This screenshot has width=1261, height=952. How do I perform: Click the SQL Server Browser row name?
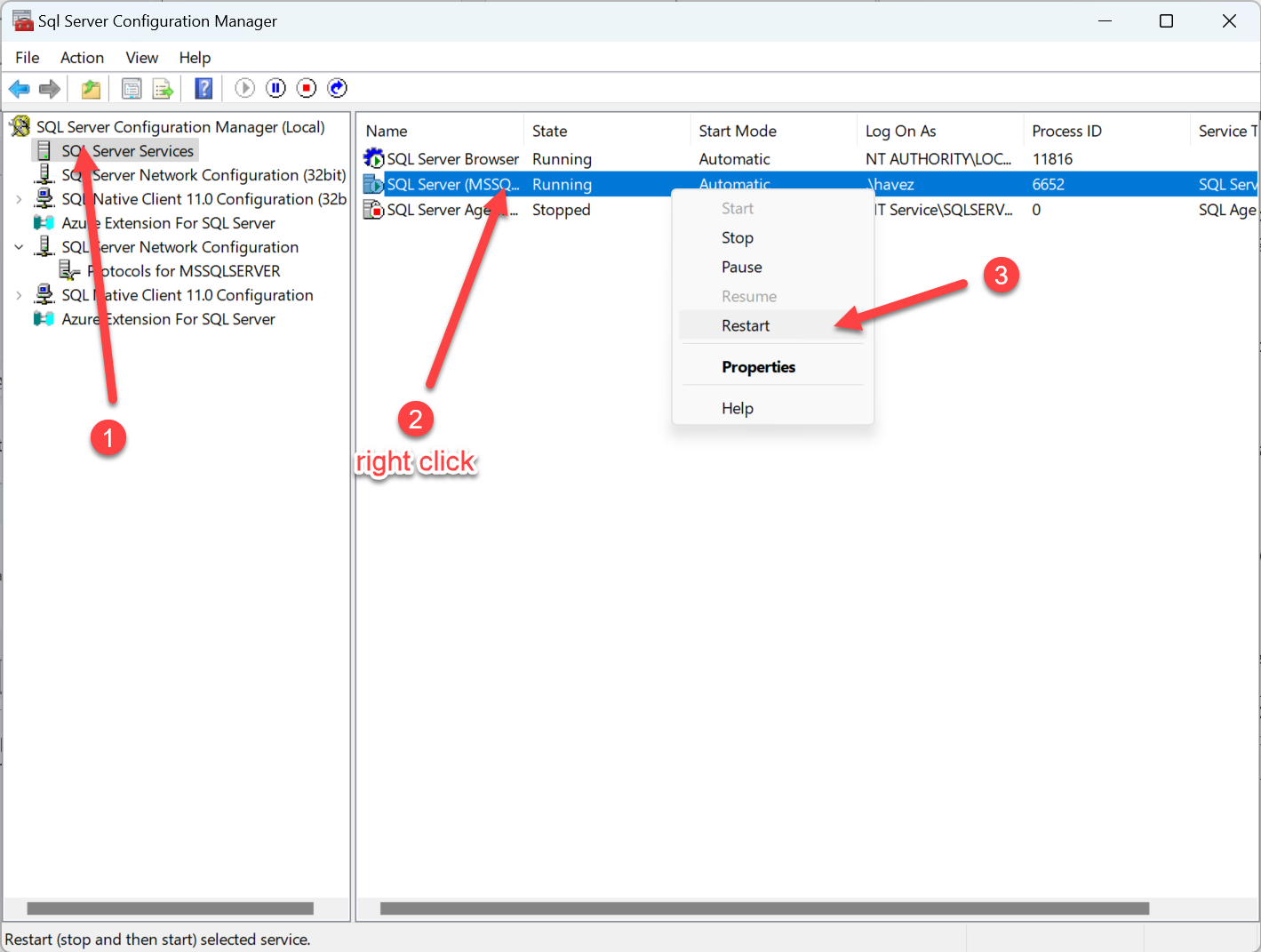[452, 159]
